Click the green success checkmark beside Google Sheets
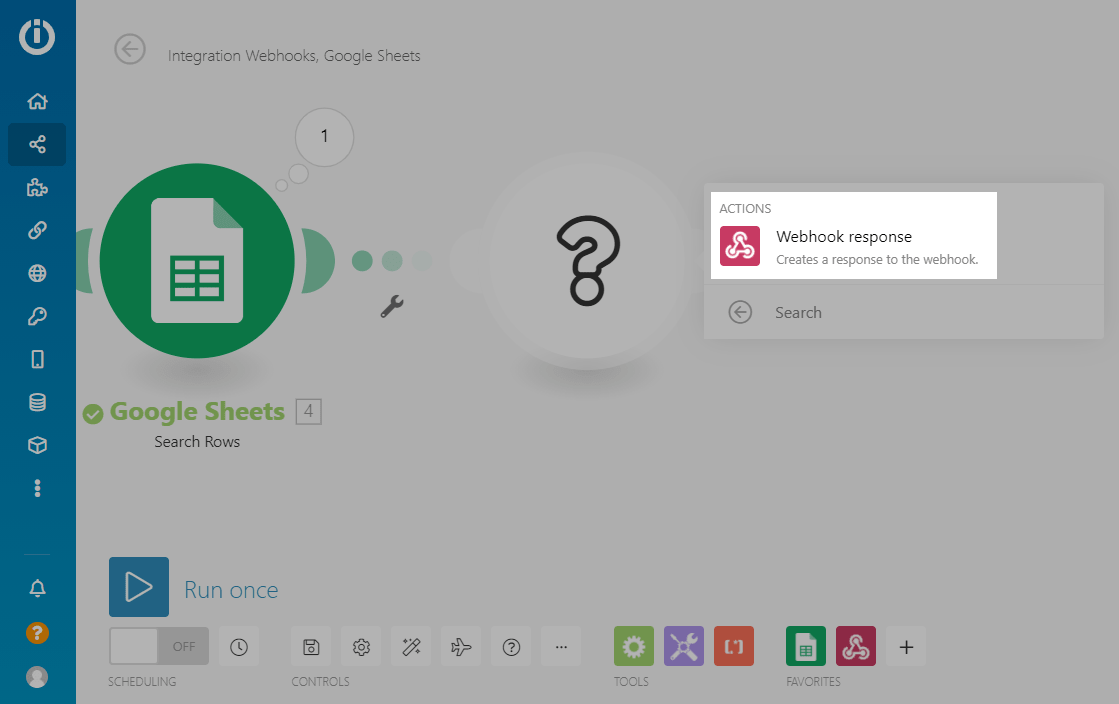Image resolution: width=1119 pixels, height=704 pixels. (93, 413)
